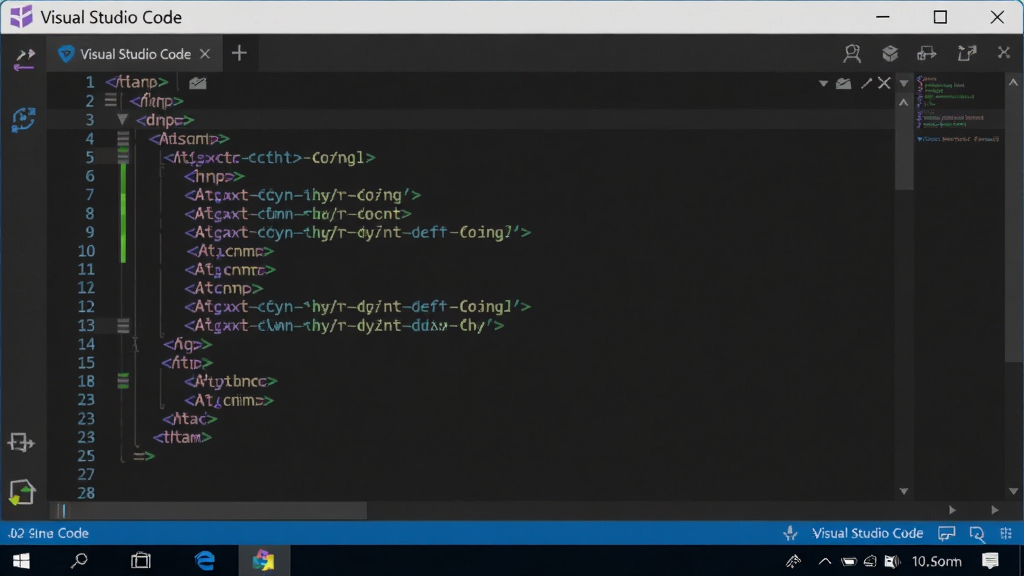Click the first horizontal scroll right arrow
The height and width of the screenshot is (576, 1024).
tap(952, 510)
